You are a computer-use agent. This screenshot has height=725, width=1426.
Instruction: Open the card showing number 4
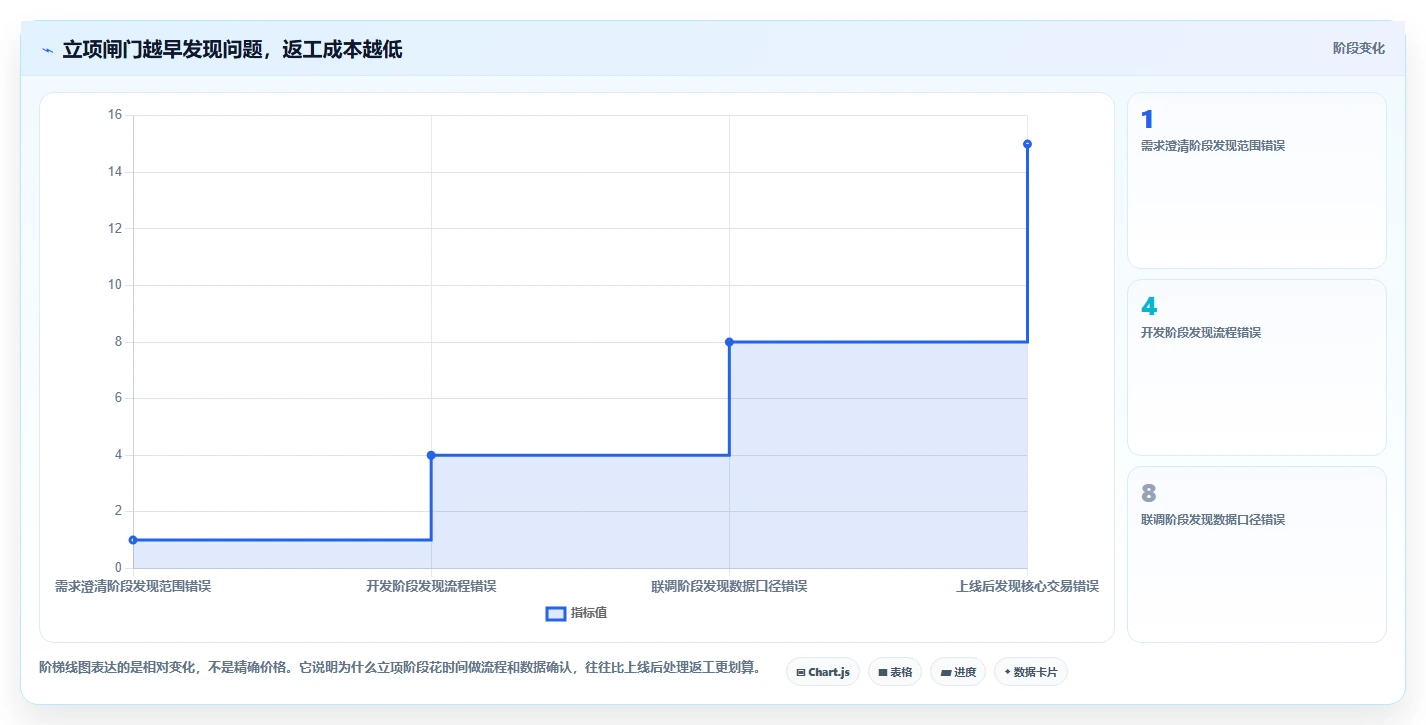1257,367
